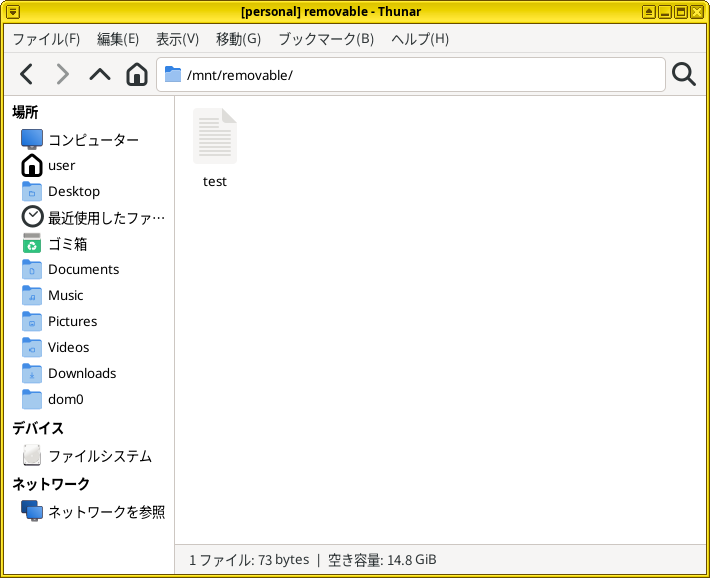710x578 pixels.
Task: Minimize the Thunar window
Action: 665,12
